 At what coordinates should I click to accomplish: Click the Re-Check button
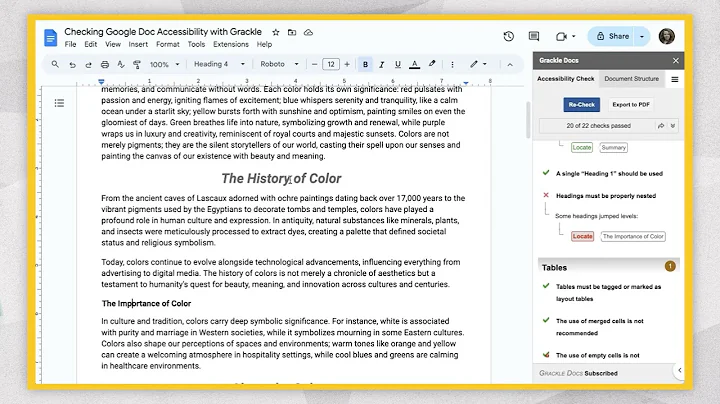coord(581,105)
